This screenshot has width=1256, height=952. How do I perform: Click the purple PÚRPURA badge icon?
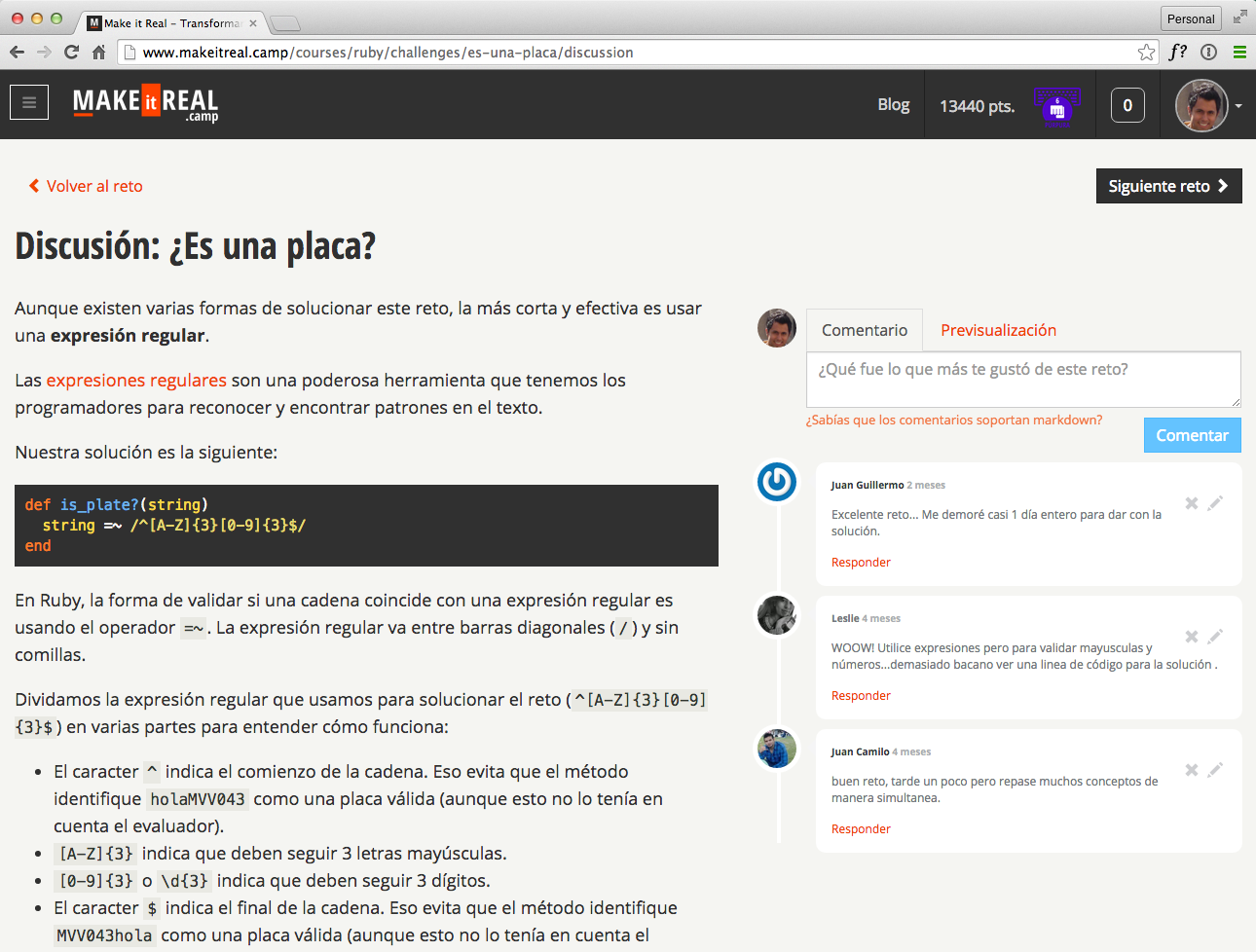(1056, 104)
